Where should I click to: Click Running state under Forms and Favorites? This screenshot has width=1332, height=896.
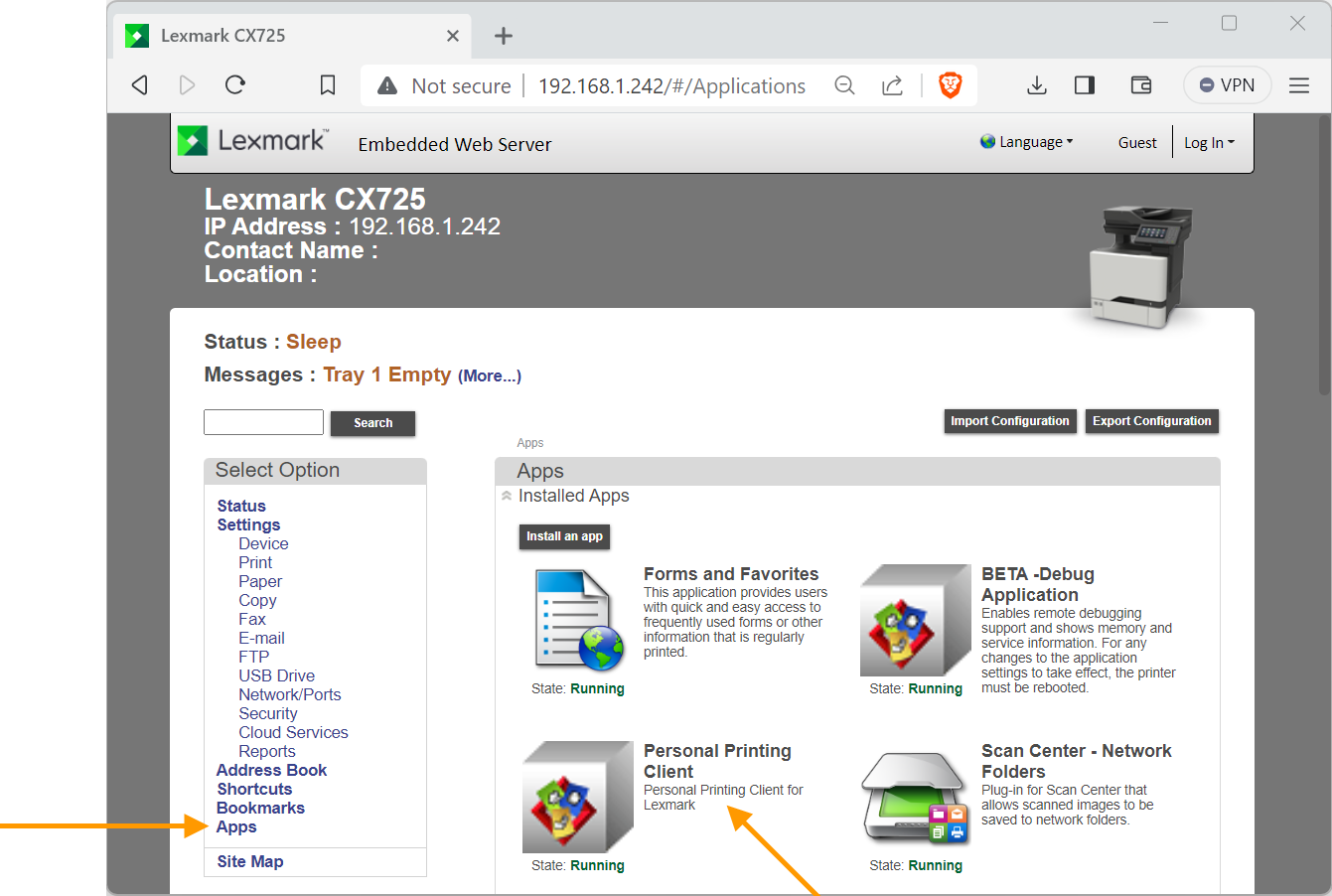point(597,689)
